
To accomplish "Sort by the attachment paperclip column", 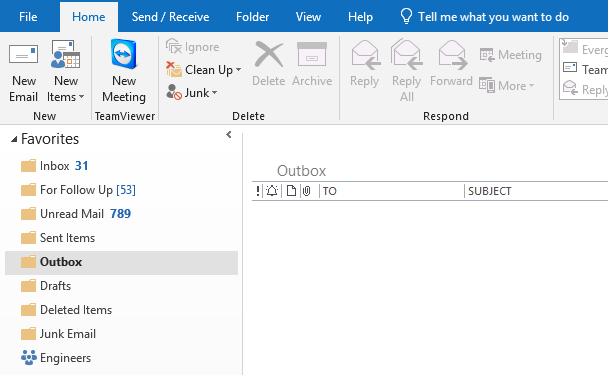I will coord(306,191).
